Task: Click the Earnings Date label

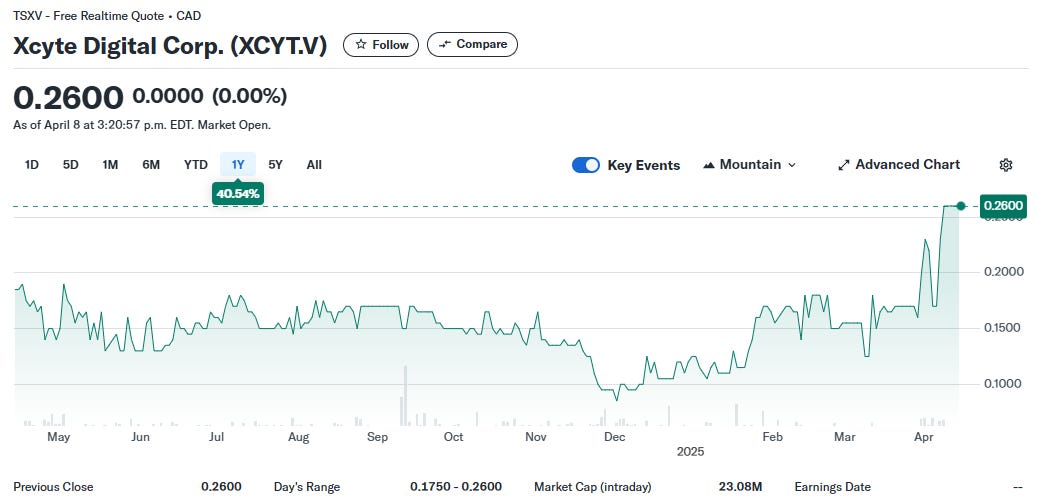Action: point(832,487)
